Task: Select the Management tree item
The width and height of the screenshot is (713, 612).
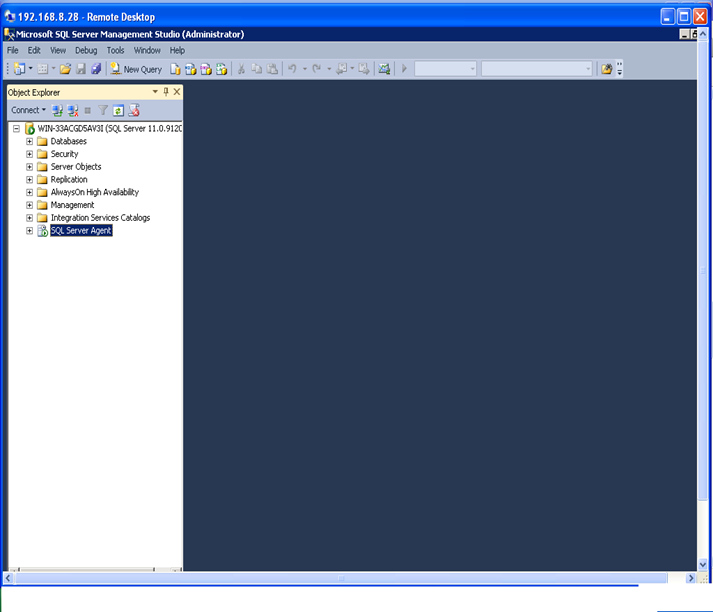Action: click(x=72, y=205)
